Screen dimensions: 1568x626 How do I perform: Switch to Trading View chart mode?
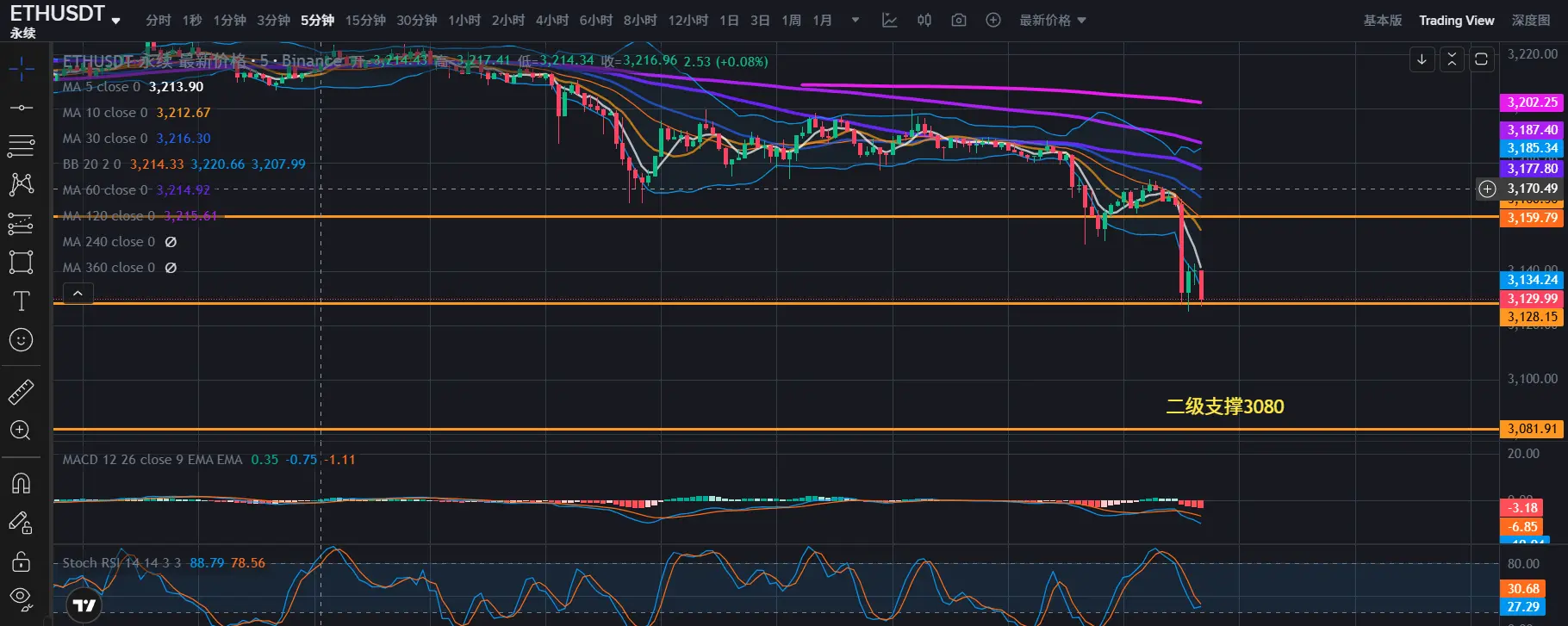tap(1457, 20)
